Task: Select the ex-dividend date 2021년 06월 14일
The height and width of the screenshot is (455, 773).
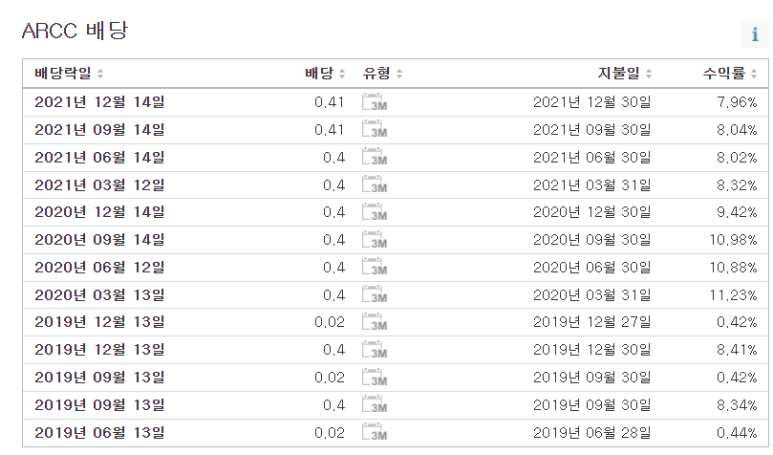Action: pos(100,157)
